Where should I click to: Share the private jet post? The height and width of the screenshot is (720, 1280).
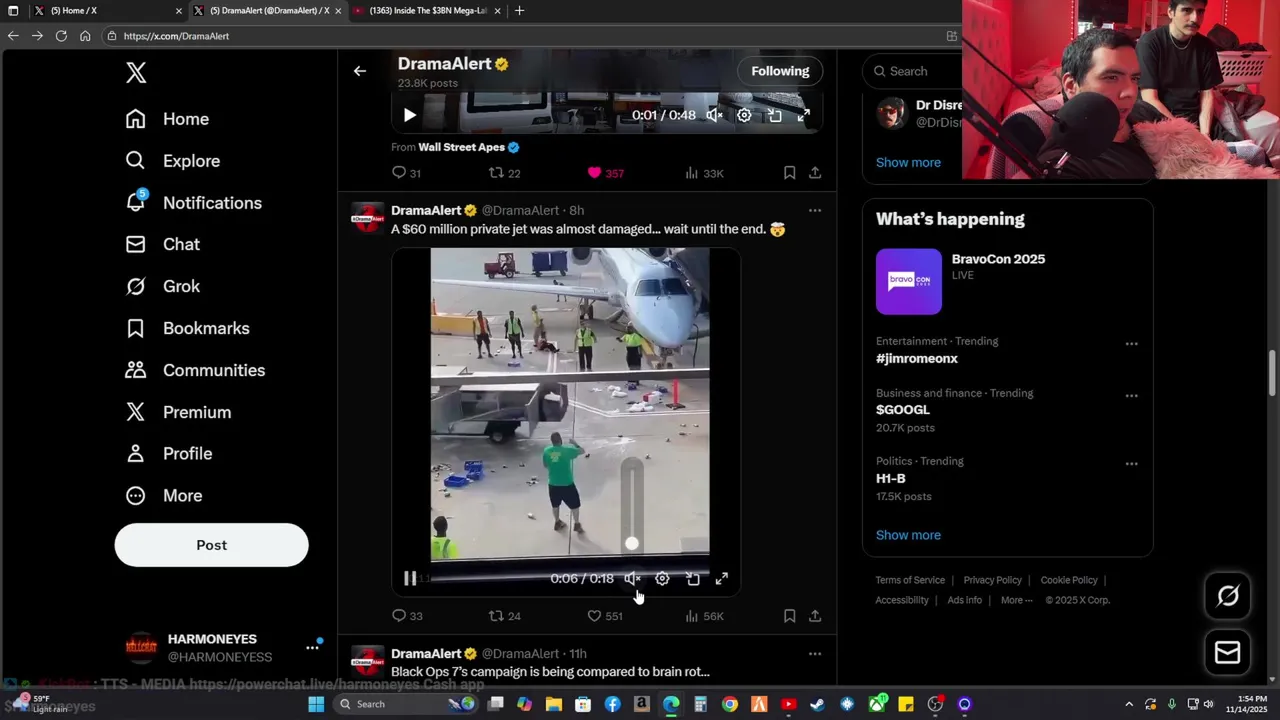coord(815,616)
